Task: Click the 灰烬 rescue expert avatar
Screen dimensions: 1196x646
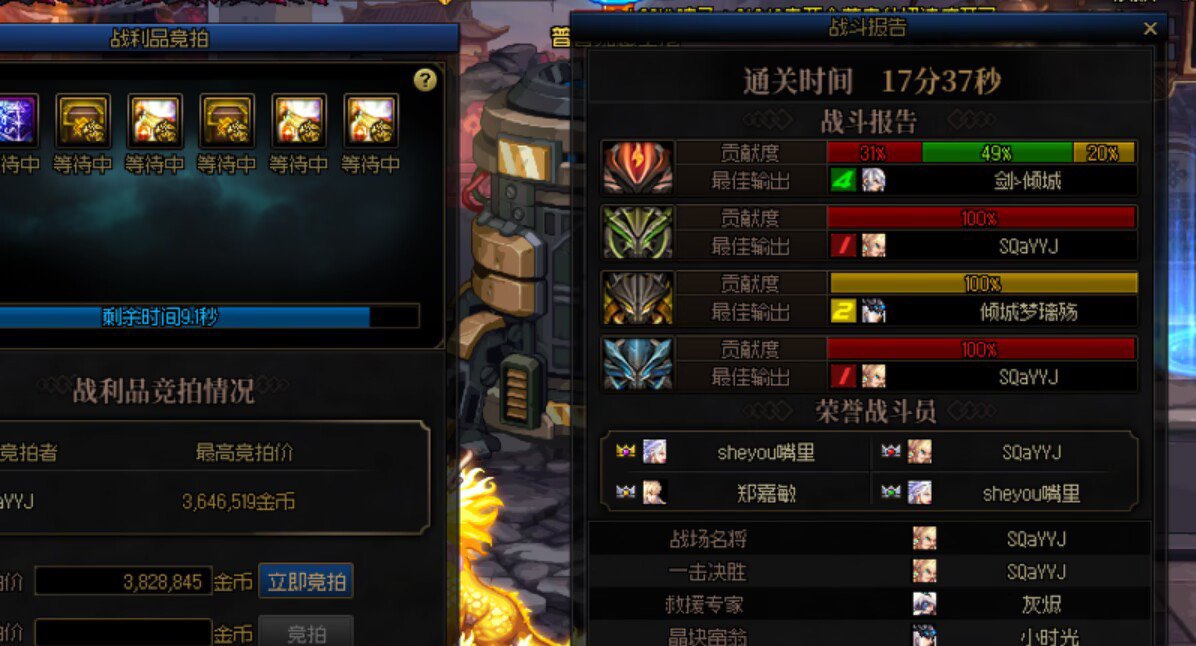Action: click(x=924, y=604)
